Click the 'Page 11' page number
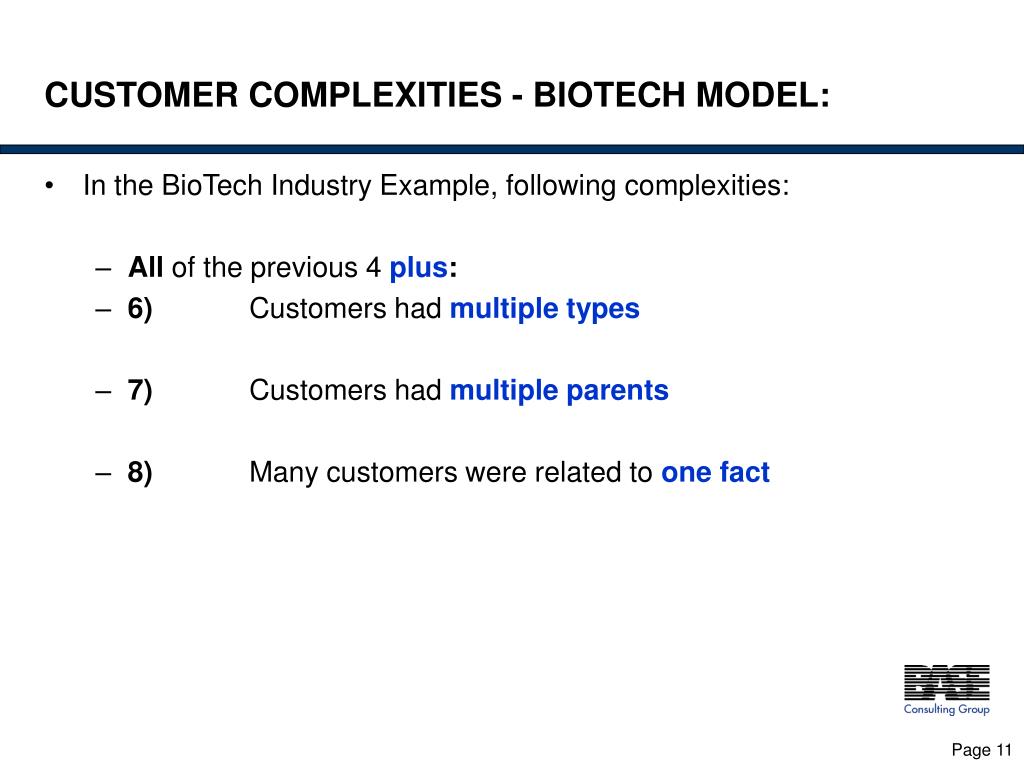Viewport: 1024px width, 768px height. point(982,750)
